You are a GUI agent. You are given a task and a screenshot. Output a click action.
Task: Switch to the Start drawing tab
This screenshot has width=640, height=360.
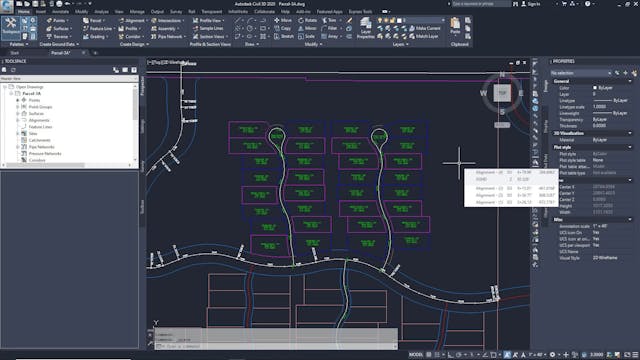15,53
